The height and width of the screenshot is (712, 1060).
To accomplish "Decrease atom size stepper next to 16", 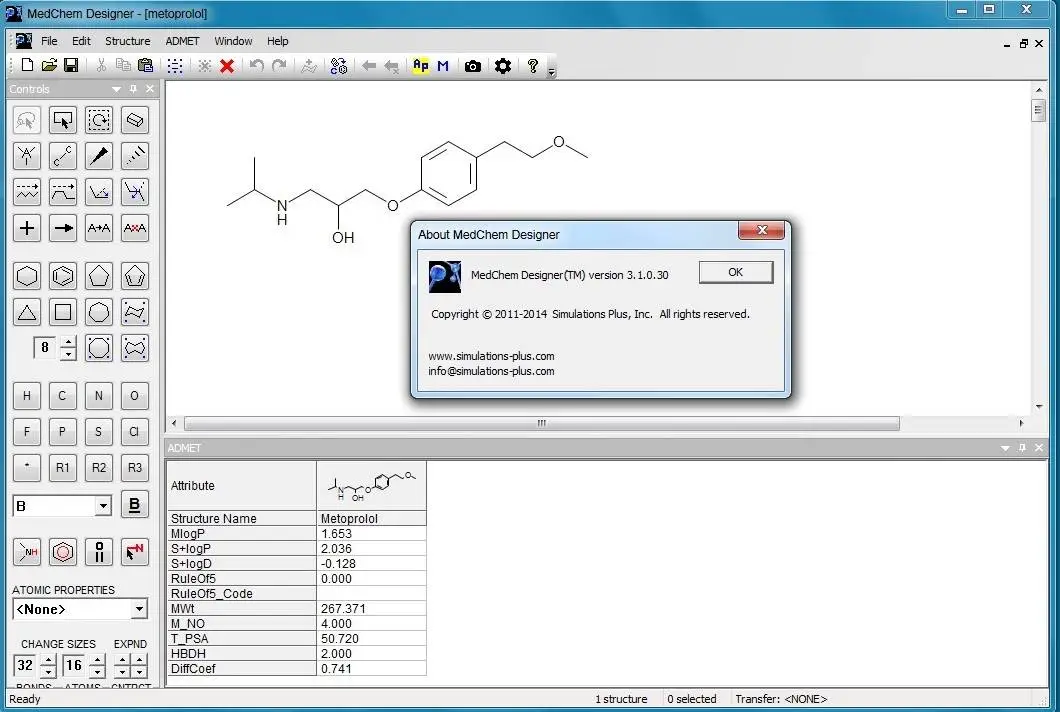I will coord(97,671).
